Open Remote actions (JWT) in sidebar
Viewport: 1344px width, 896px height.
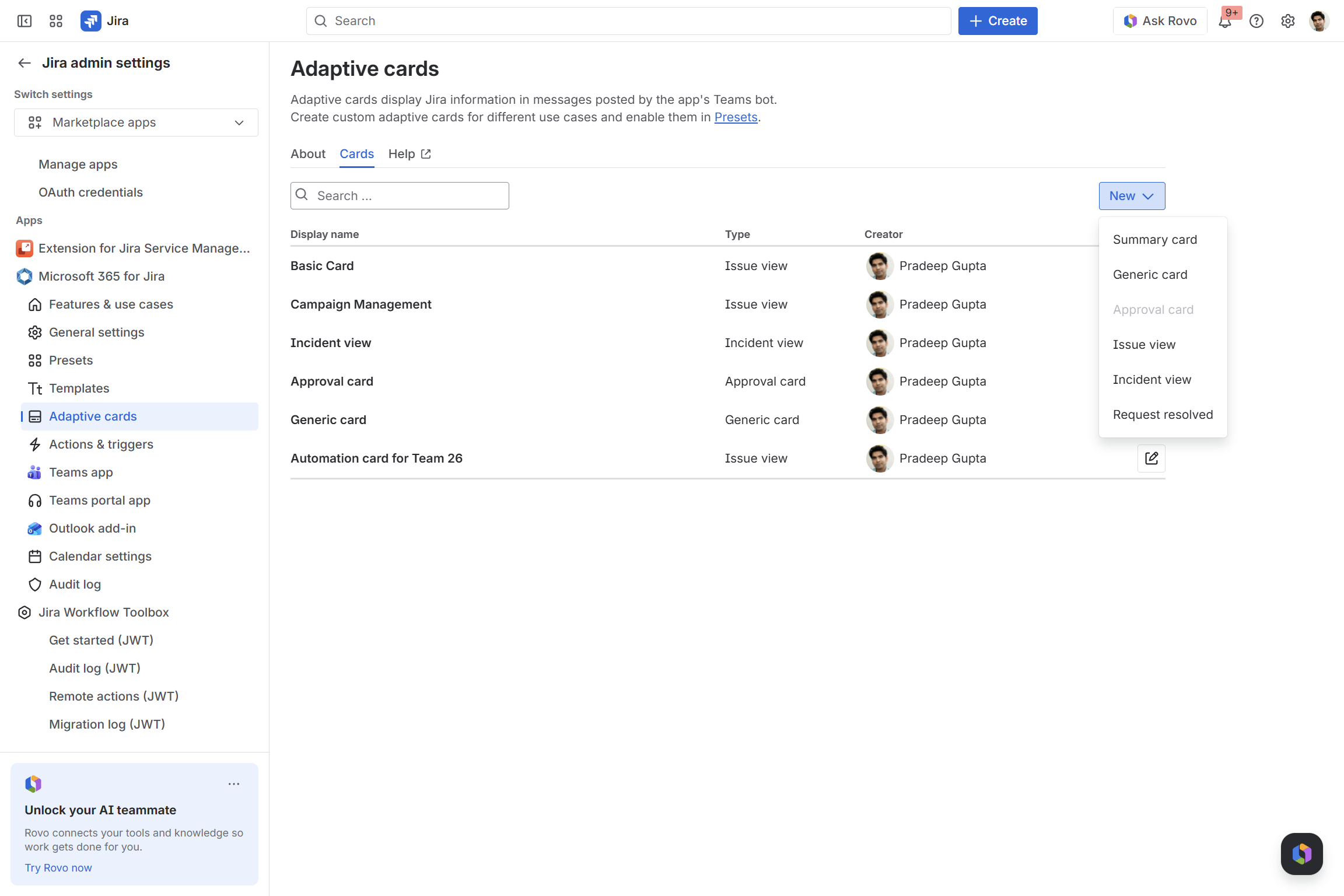(x=114, y=696)
